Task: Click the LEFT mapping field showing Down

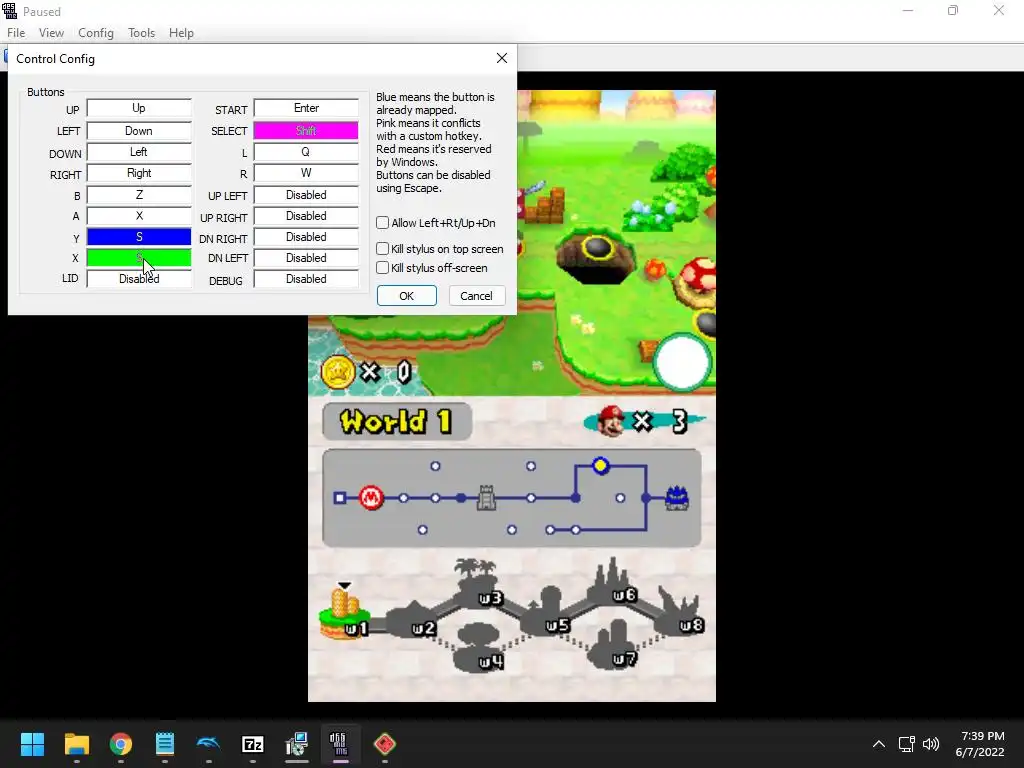Action: (x=139, y=131)
